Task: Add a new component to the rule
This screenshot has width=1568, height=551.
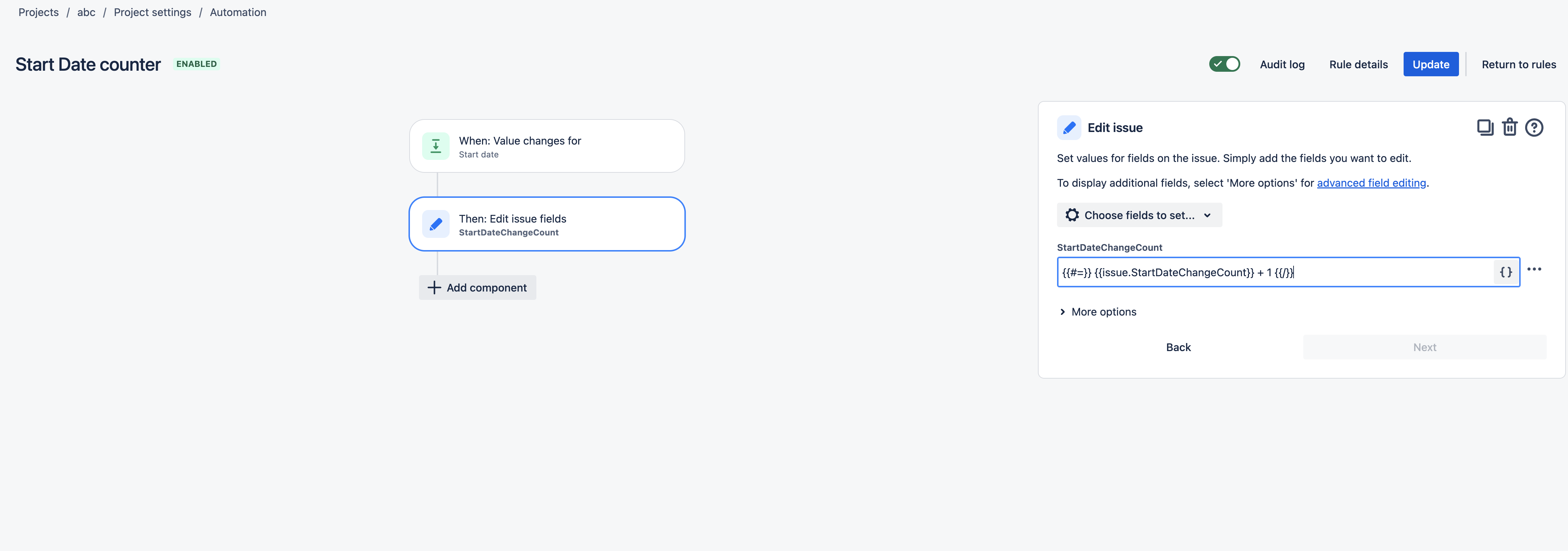Action: (x=477, y=287)
